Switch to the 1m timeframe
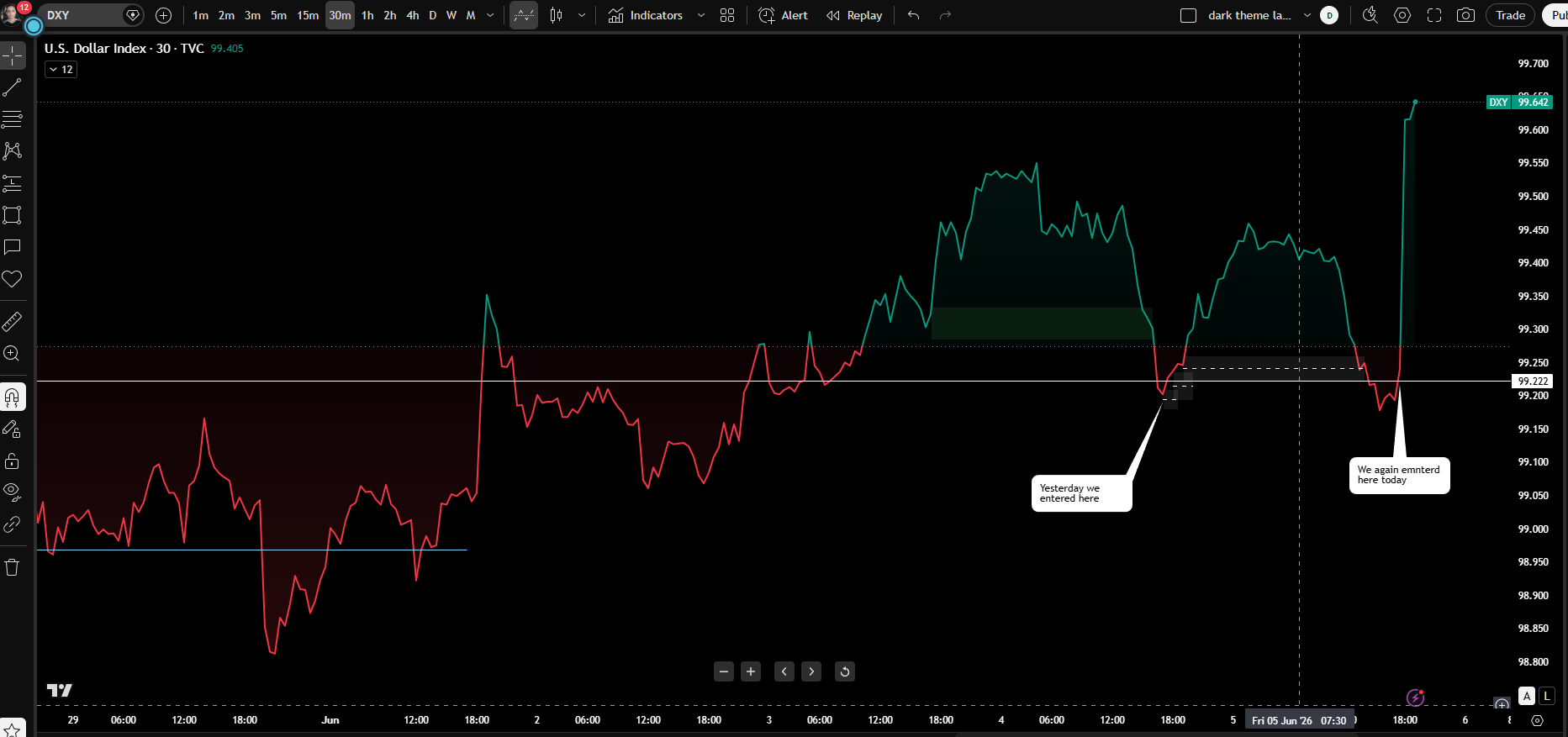Image resolution: width=1568 pixels, height=737 pixels. coord(200,15)
